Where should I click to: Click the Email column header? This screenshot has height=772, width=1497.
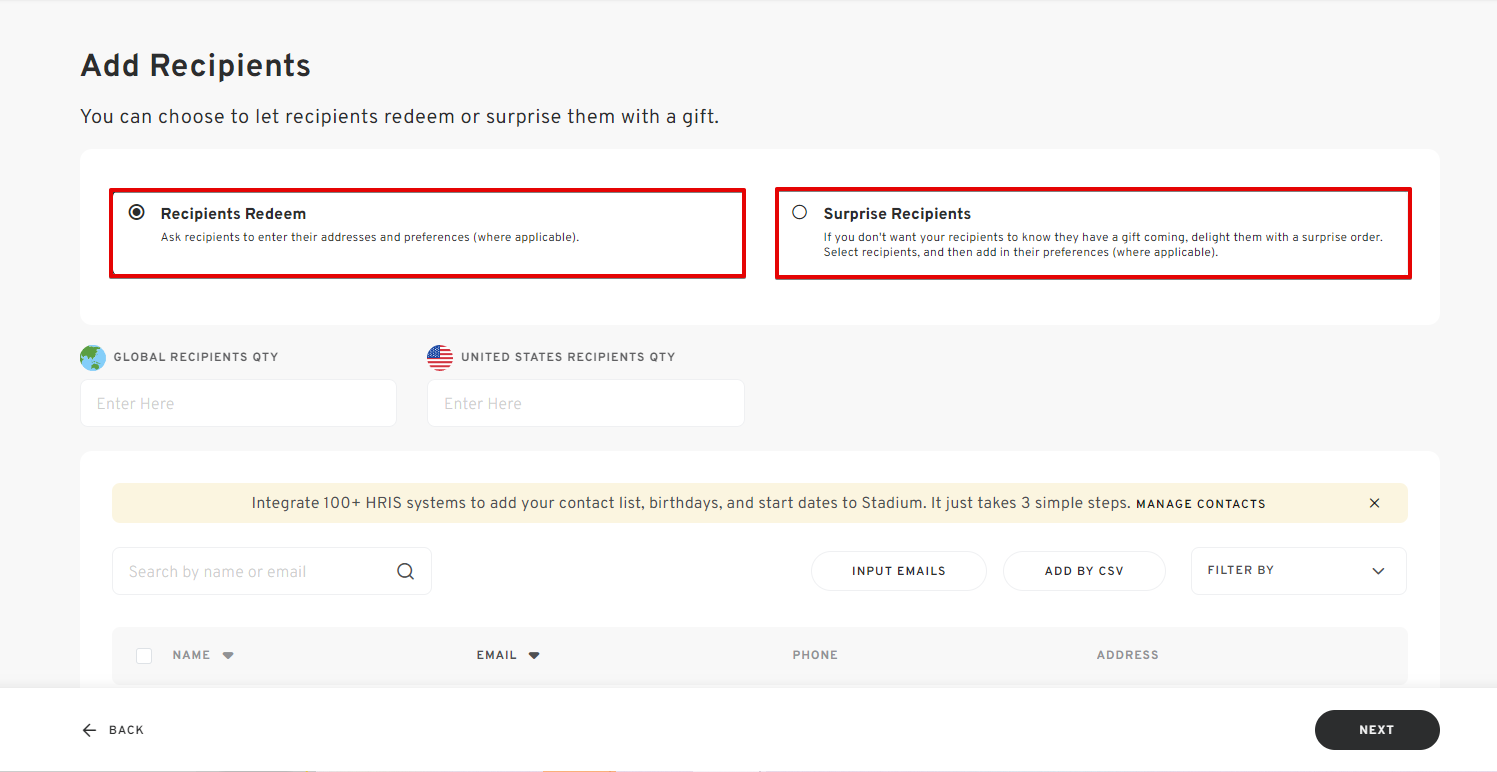pos(496,656)
